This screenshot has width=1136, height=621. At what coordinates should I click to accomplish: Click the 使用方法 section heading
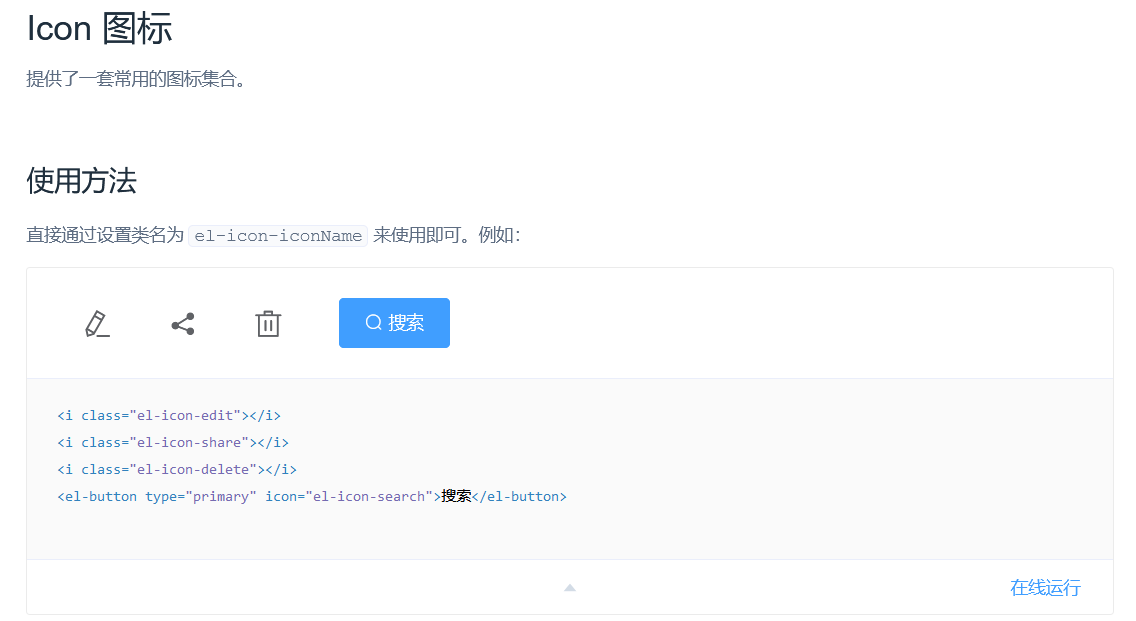tap(81, 181)
